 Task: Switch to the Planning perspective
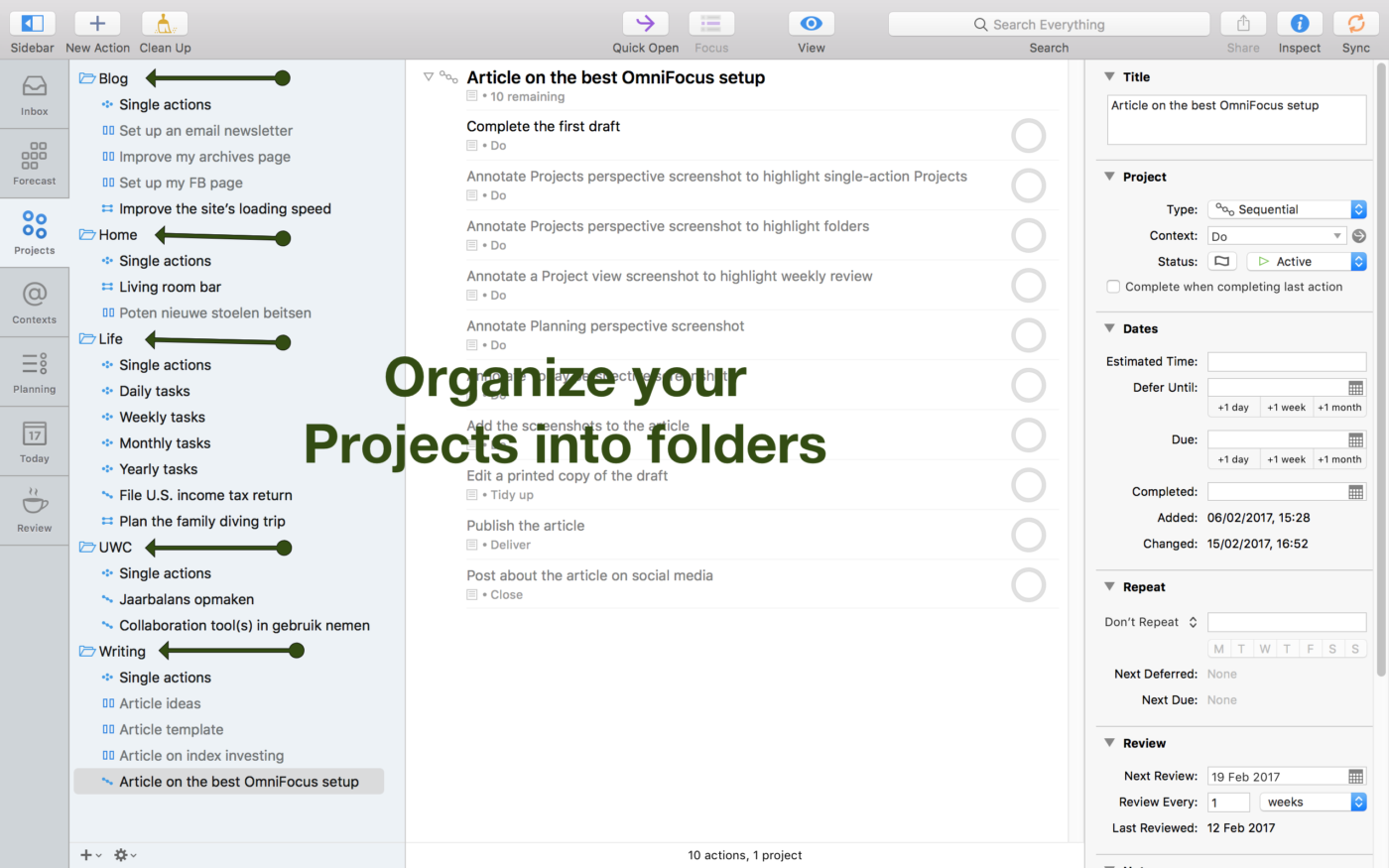[35, 372]
